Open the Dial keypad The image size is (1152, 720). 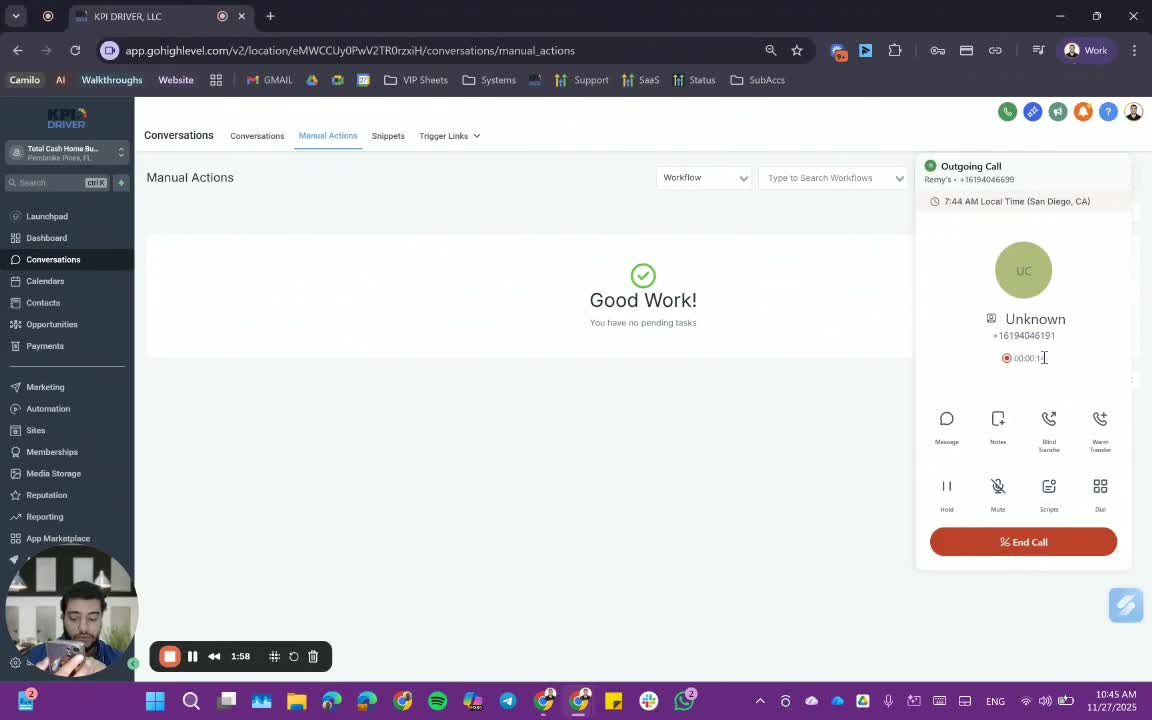click(x=1100, y=494)
